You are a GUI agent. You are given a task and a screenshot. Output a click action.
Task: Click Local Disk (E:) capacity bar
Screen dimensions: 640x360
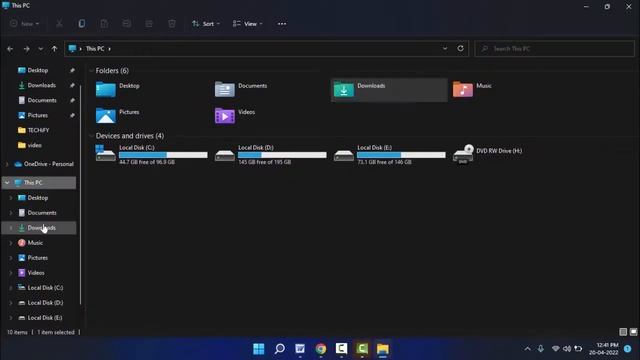[x=401, y=155]
